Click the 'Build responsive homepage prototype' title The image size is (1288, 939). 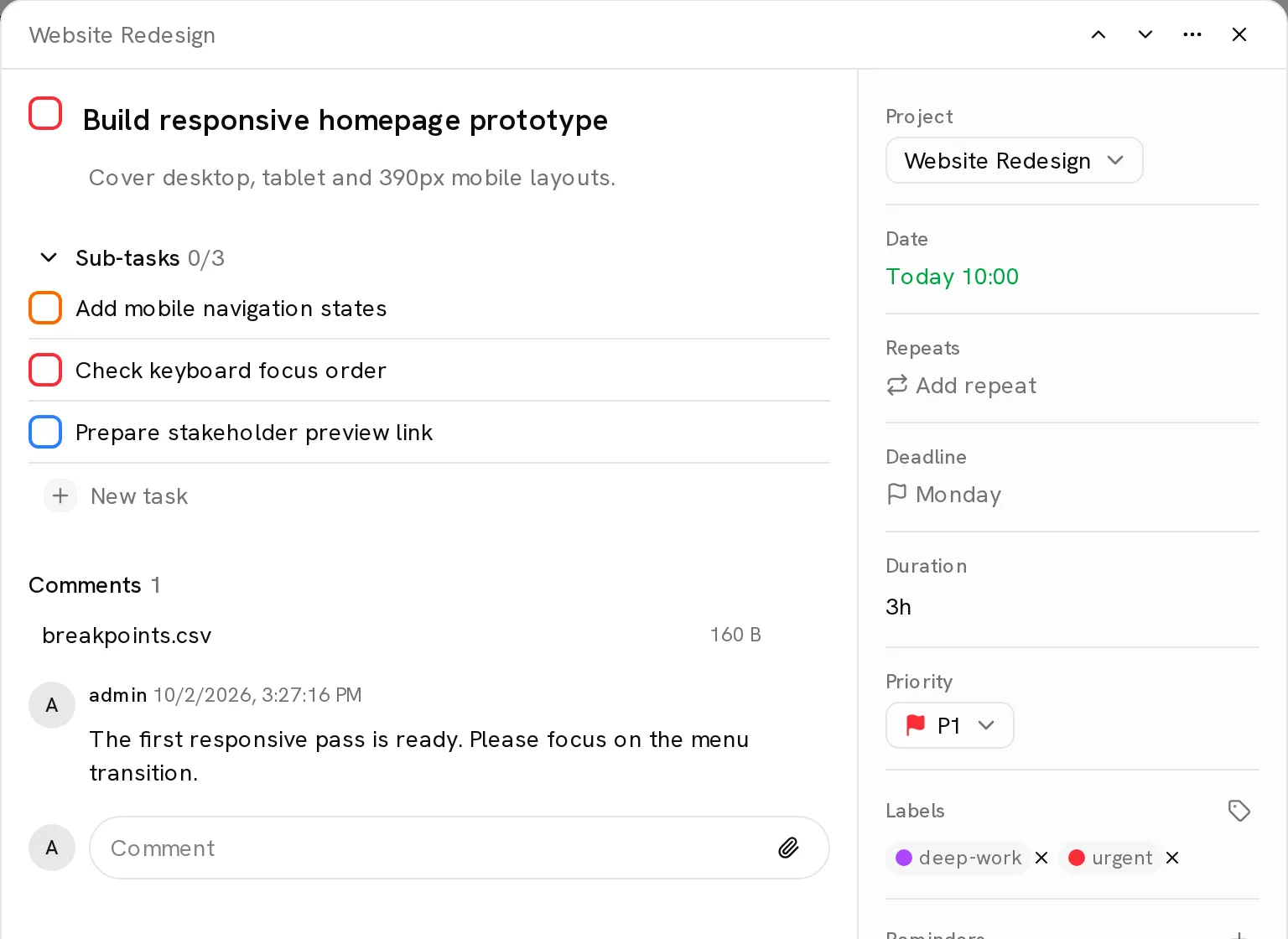pyautogui.click(x=345, y=120)
